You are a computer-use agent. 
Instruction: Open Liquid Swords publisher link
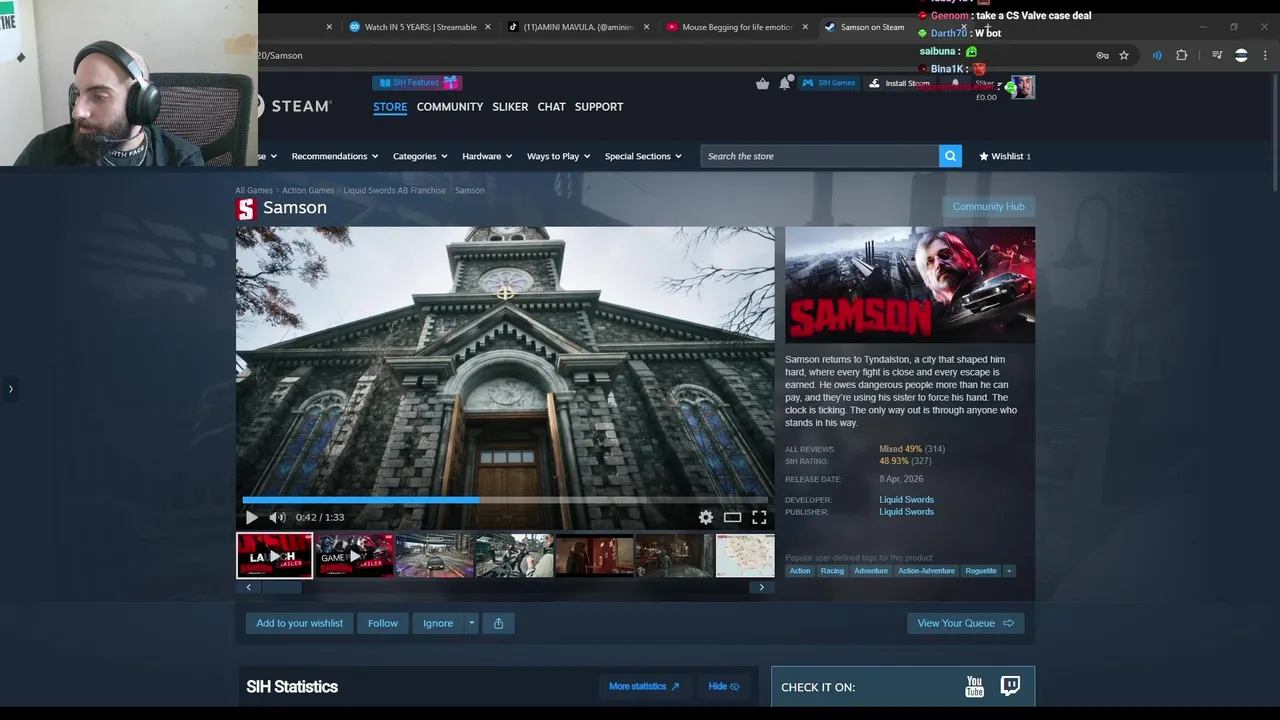pos(906,512)
